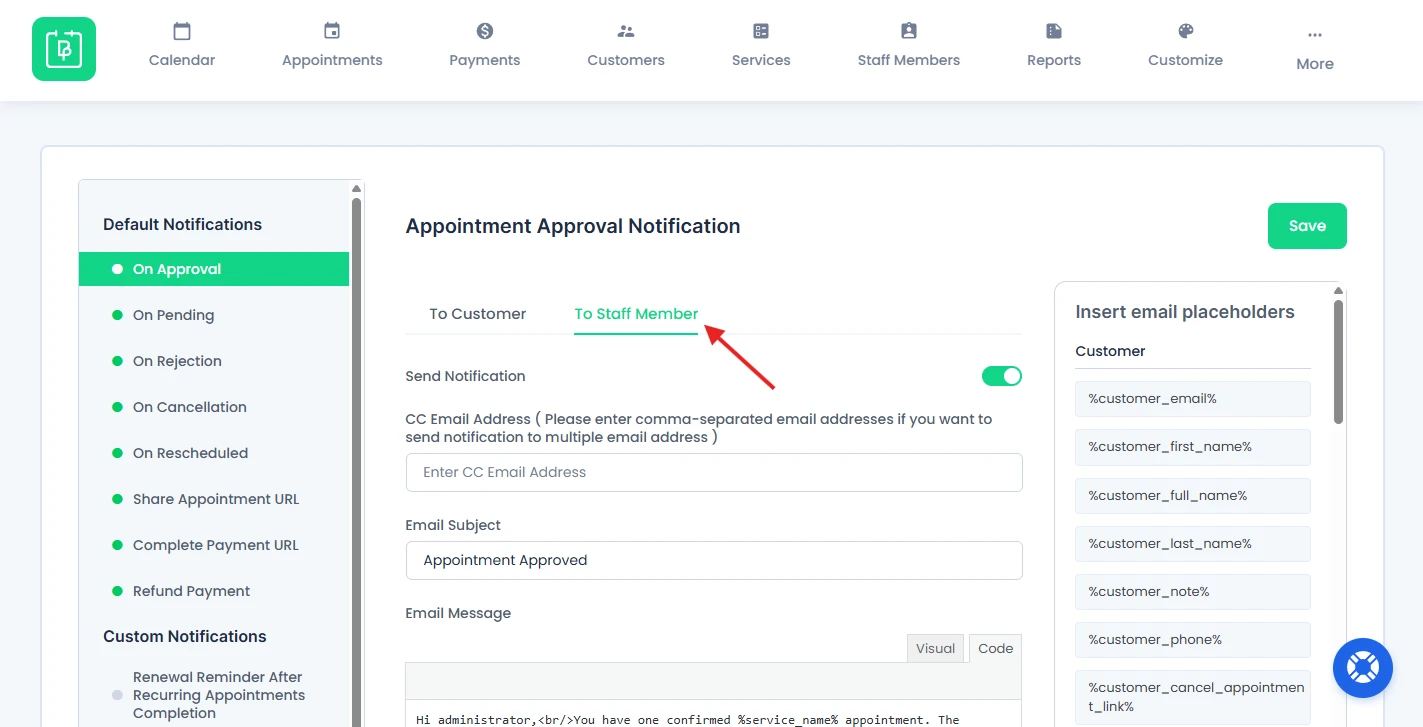
Task: Click the blue help lifebuoy icon
Action: [1363, 668]
